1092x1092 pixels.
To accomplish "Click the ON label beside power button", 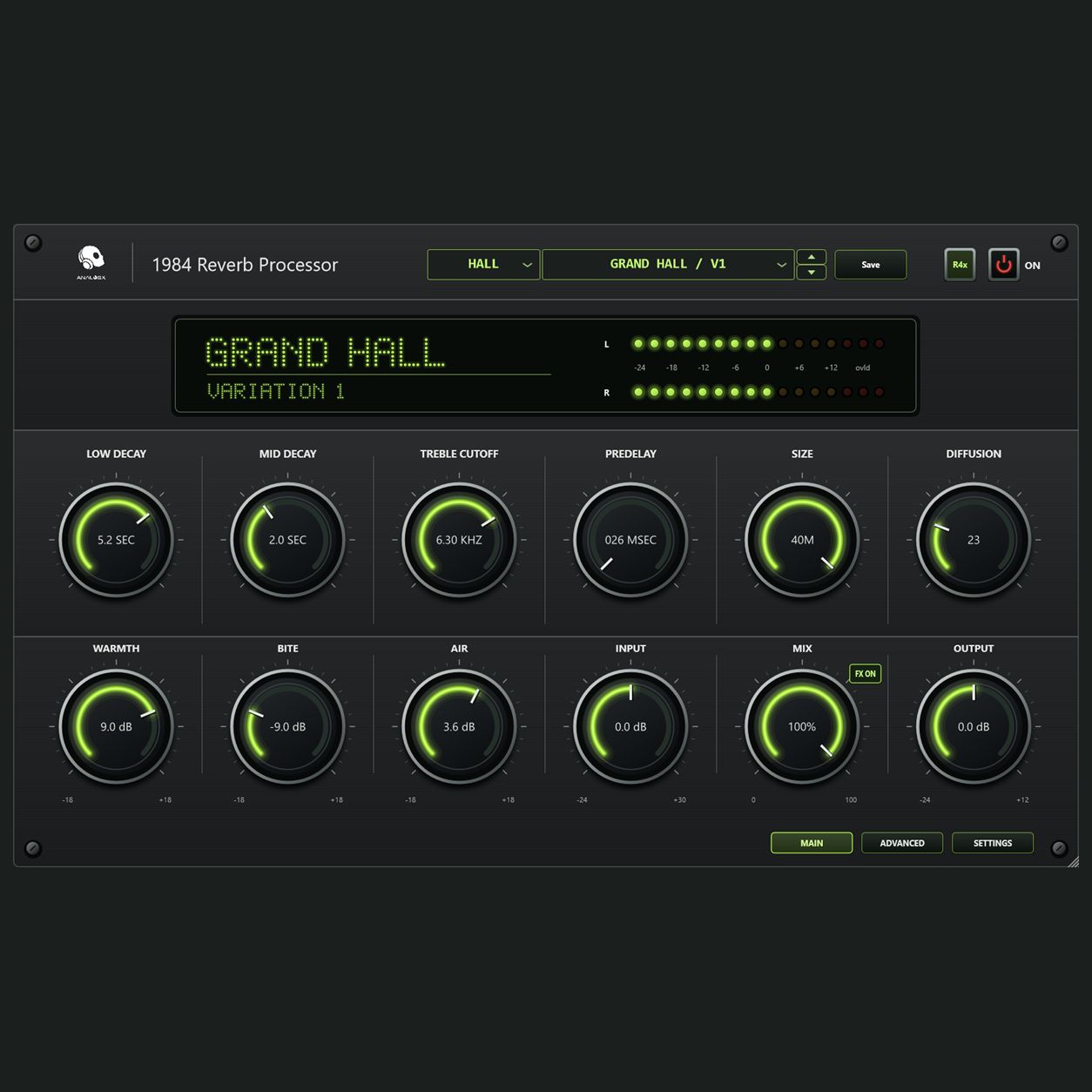I will click(x=1032, y=266).
